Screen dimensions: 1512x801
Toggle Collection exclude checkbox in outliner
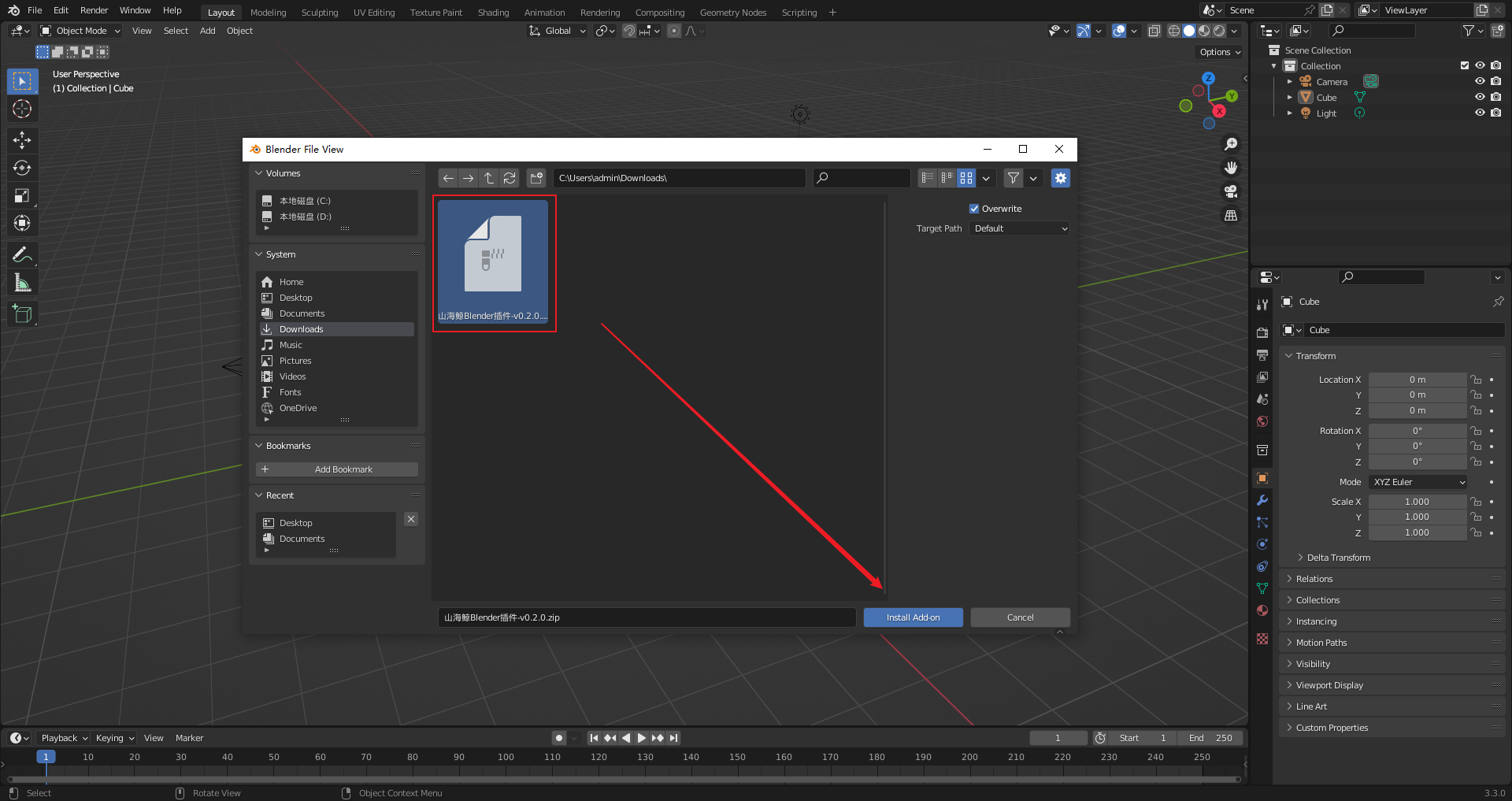pos(1465,65)
